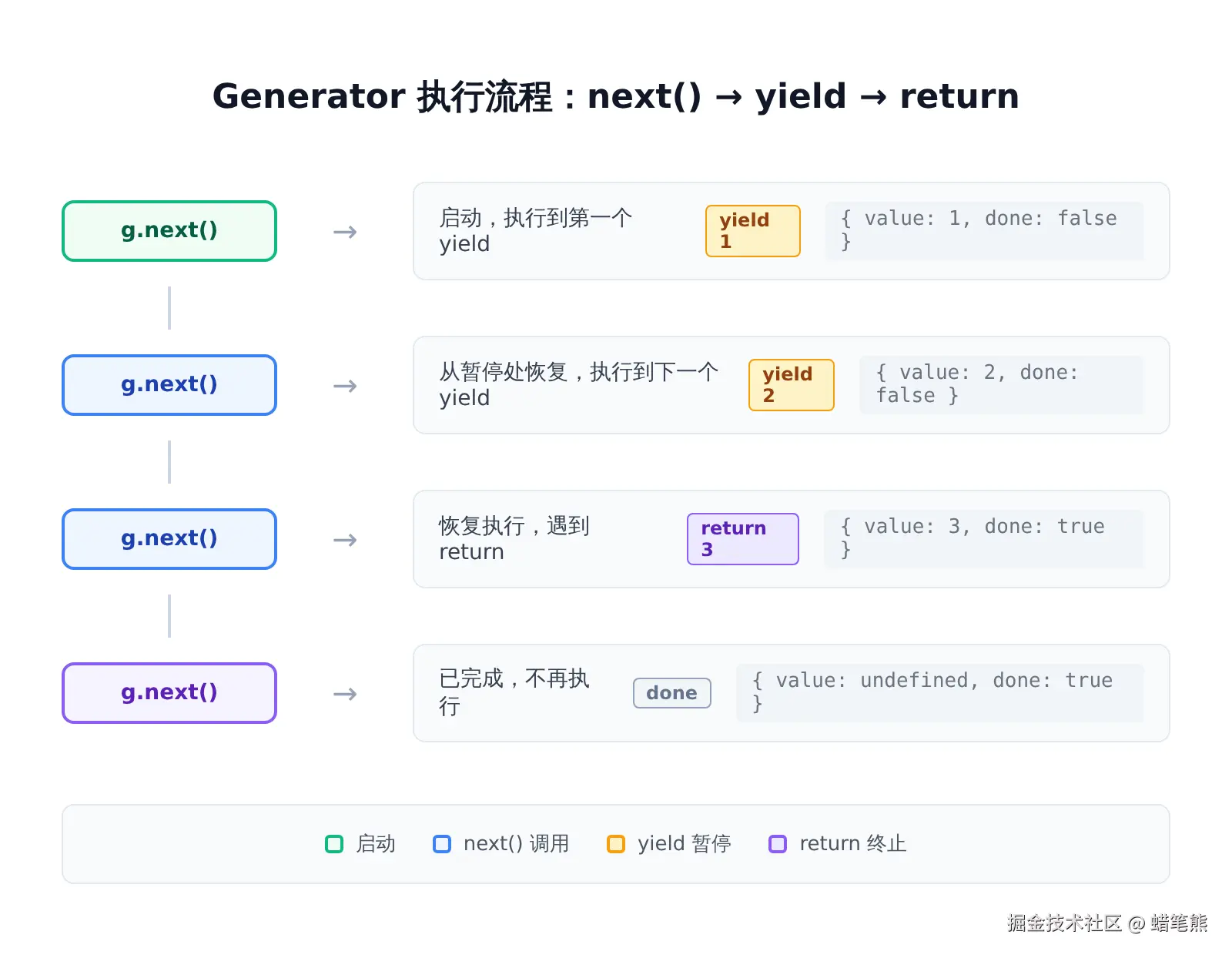
Task: Click the diagram title Generator 执行流程
Action: pyautogui.click(x=383, y=97)
